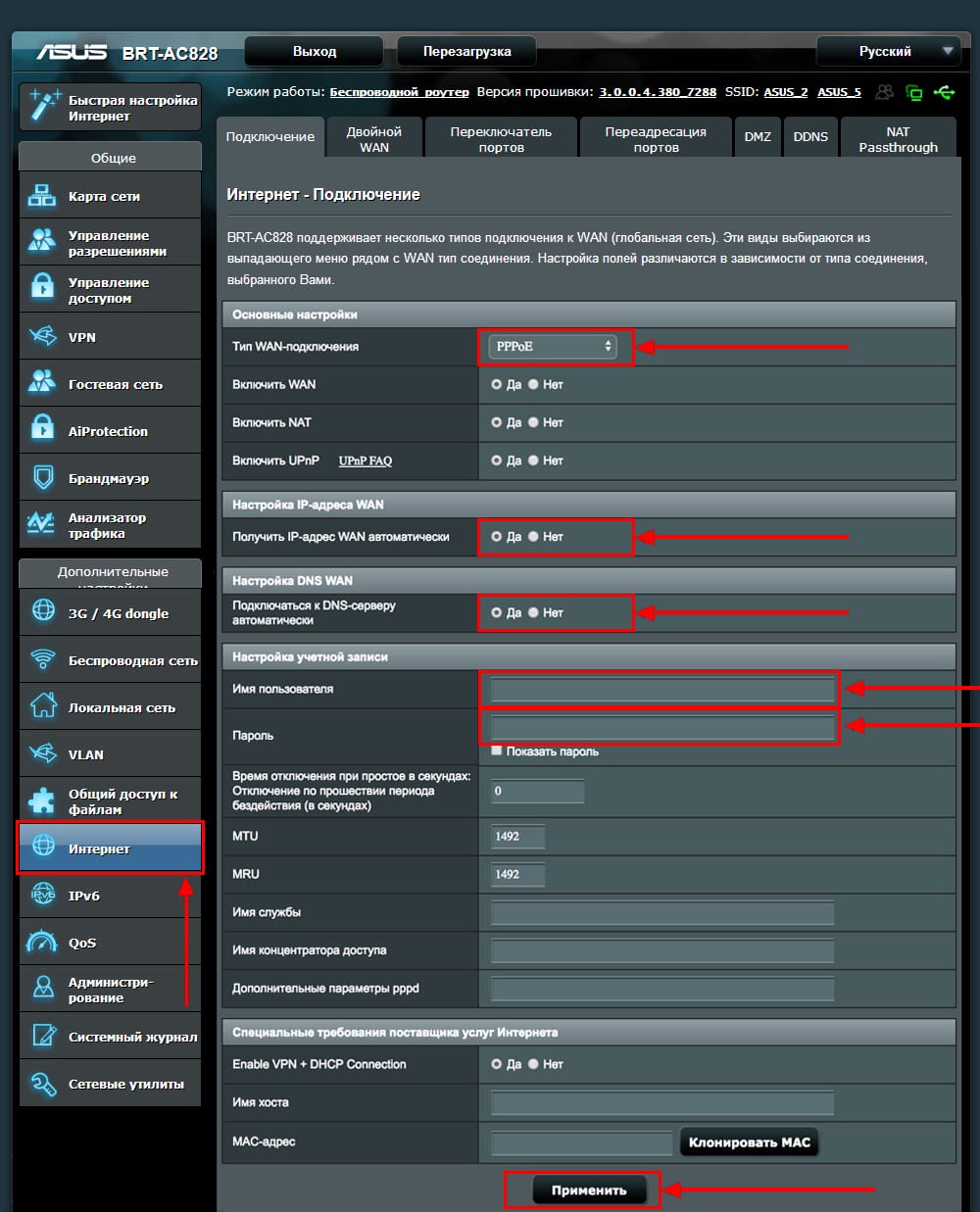The image size is (980, 1212).
Task: Click the MRU value field
Action: click(517, 874)
